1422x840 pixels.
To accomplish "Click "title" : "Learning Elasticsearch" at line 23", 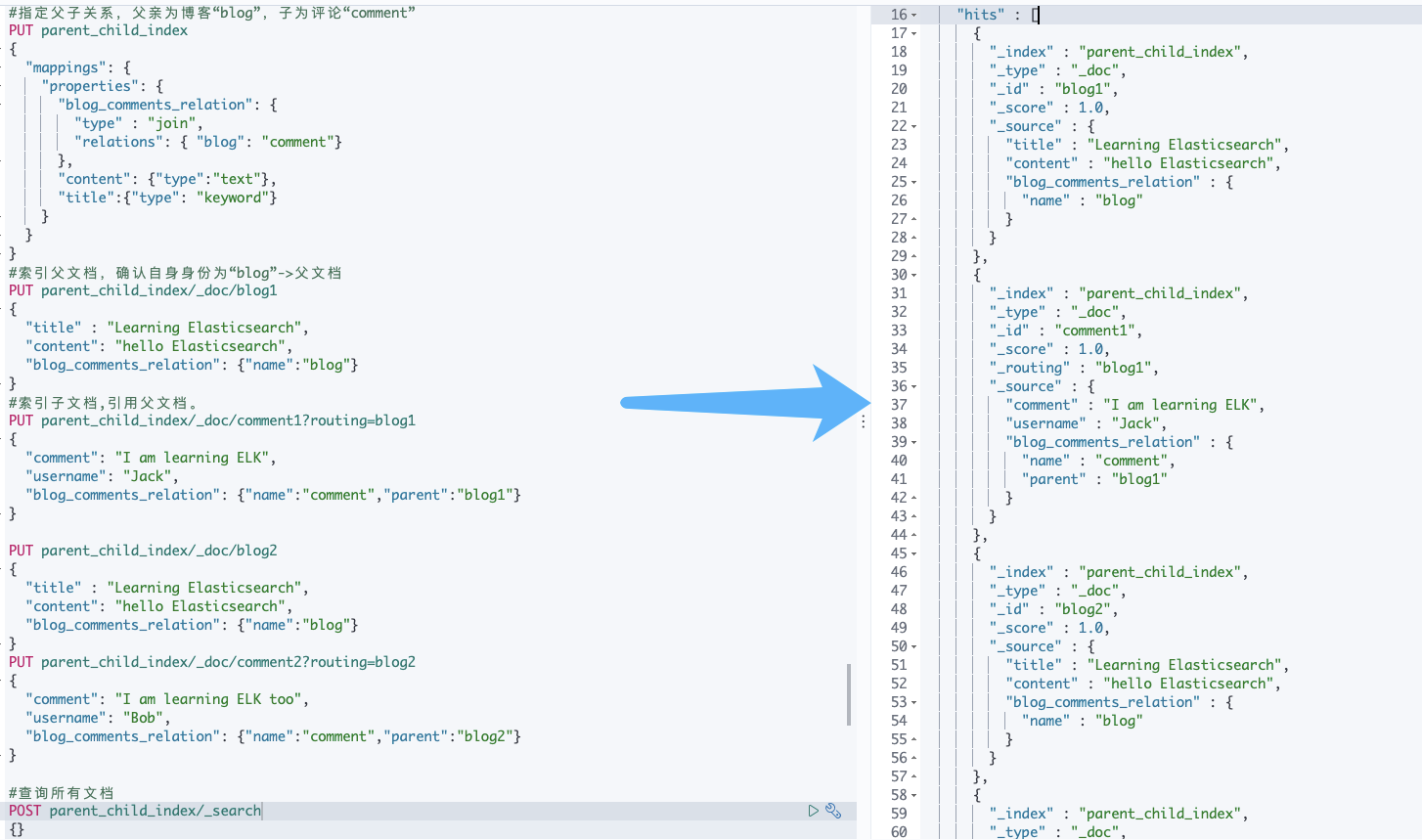I will (1147, 145).
